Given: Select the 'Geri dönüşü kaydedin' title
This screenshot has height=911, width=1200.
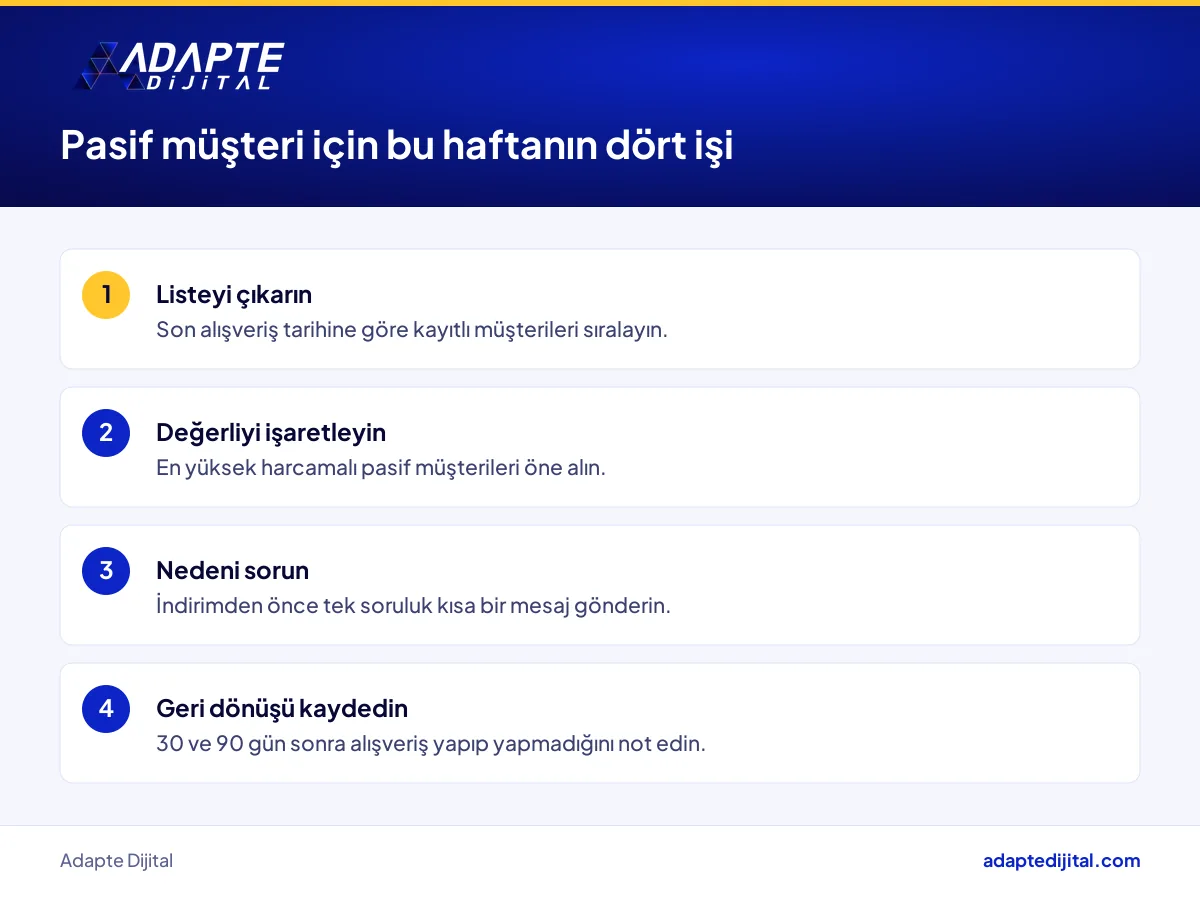Looking at the screenshot, I should 282,709.
